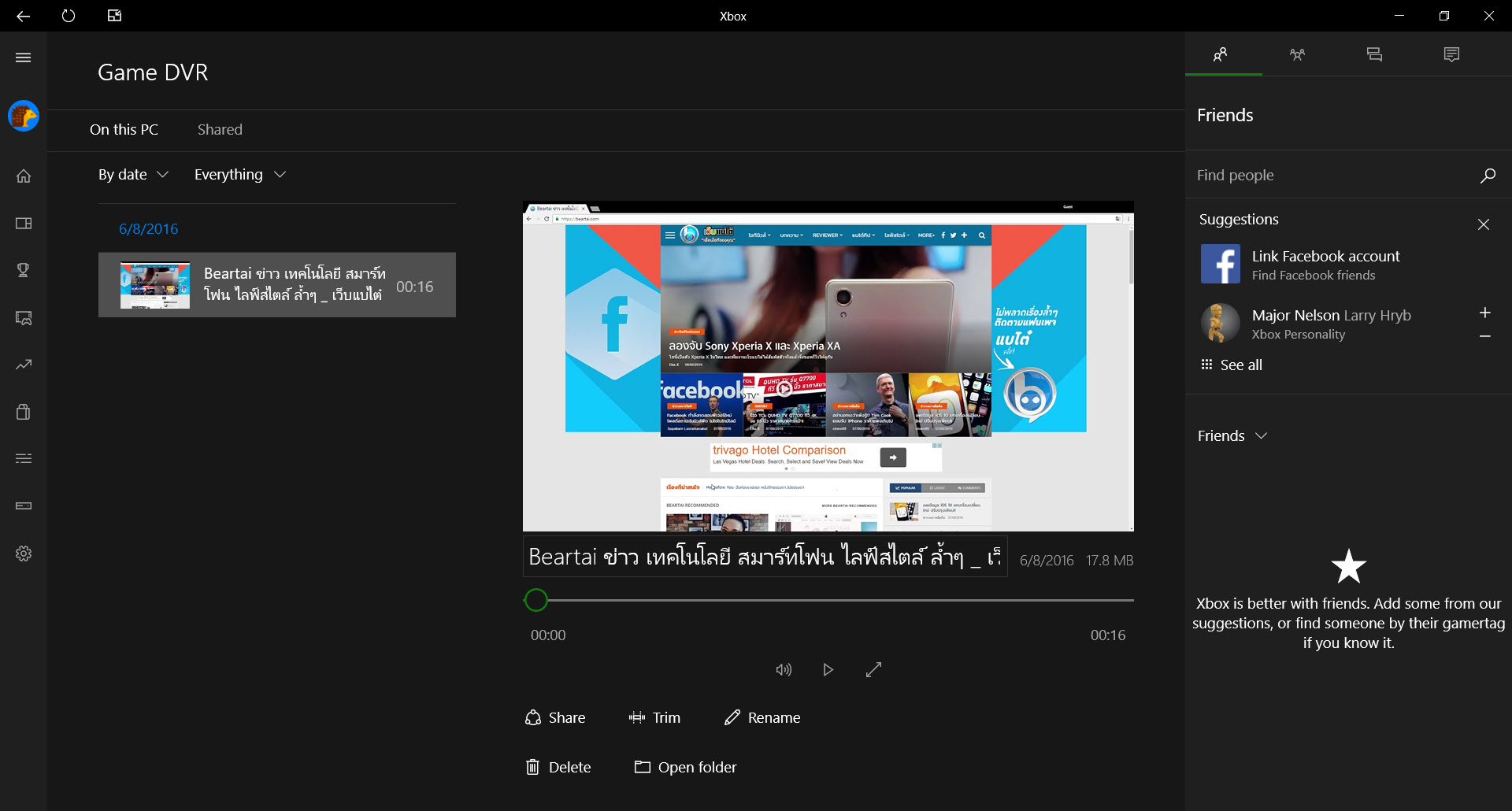Image resolution: width=1512 pixels, height=811 pixels.
Task: Click the Trim button
Action: pyautogui.click(x=654, y=717)
